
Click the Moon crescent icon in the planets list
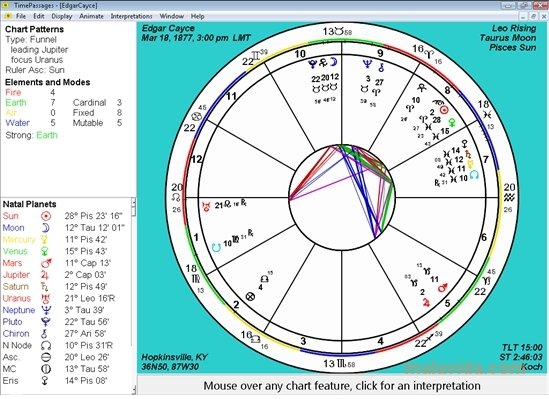coord(46,228)
